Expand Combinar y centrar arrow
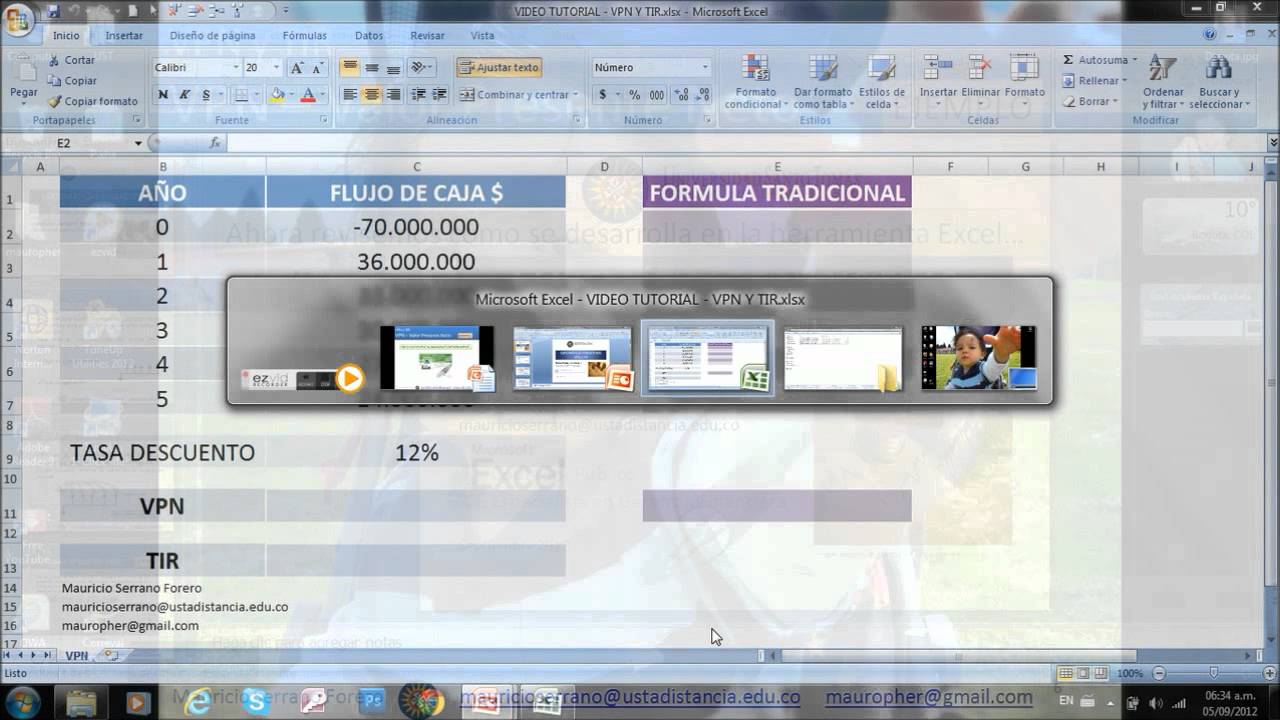The image size is (1280, 720). (575, 95)
